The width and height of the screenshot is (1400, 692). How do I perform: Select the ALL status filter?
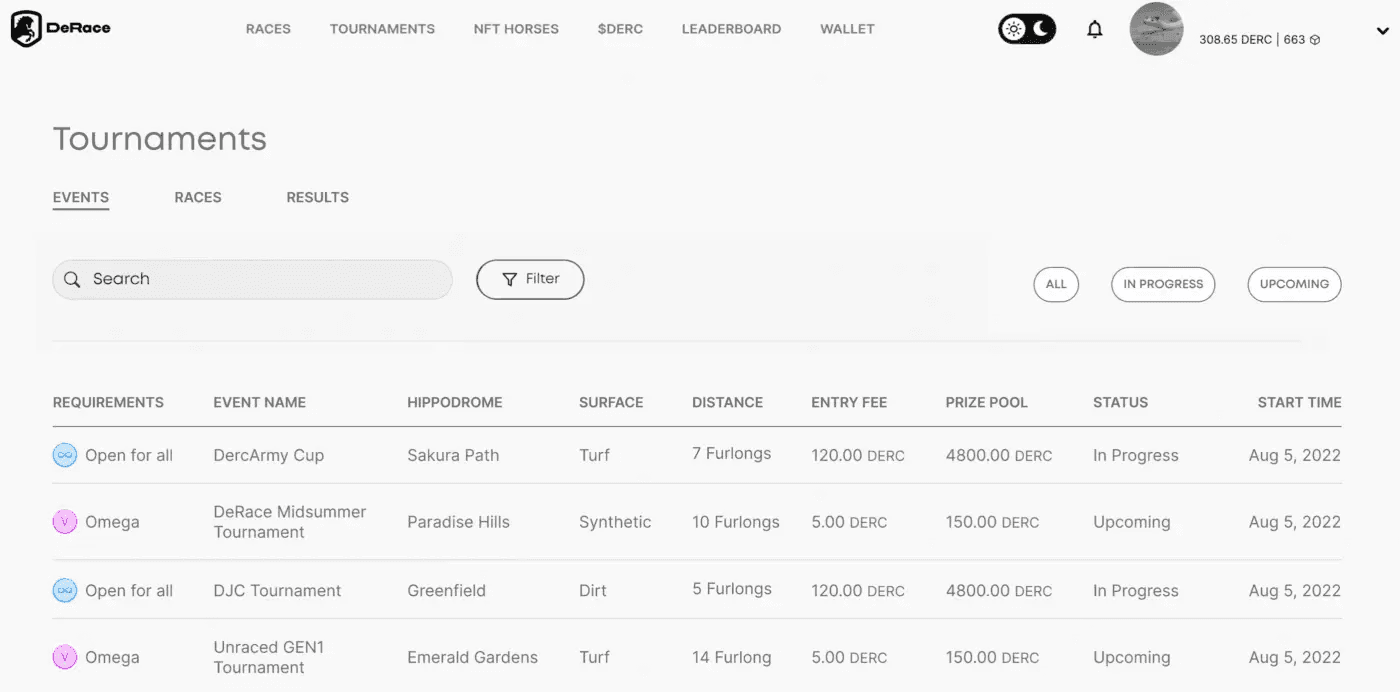click(x=1056, y=284)
